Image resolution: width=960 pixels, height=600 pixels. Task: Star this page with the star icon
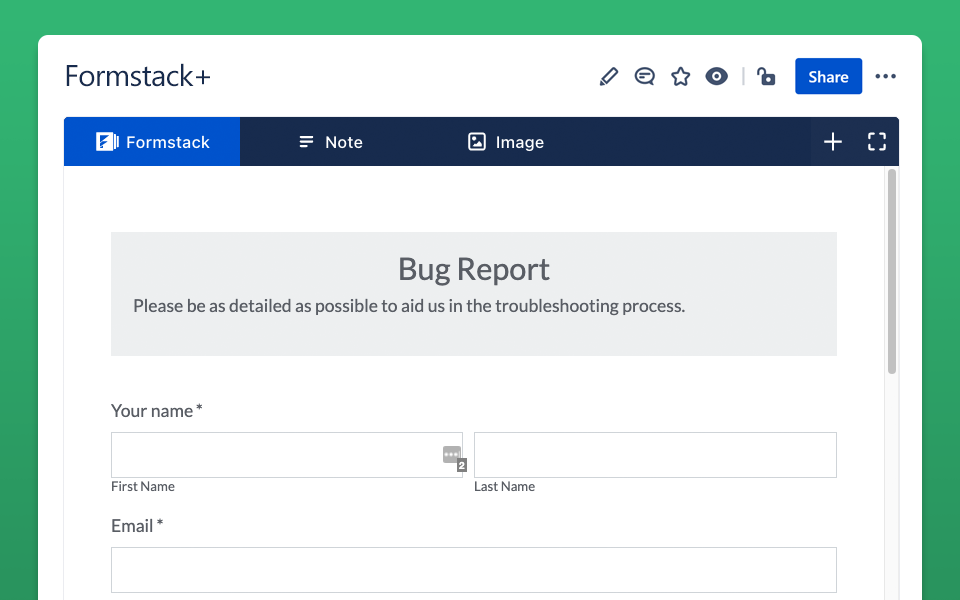point(680,77)
